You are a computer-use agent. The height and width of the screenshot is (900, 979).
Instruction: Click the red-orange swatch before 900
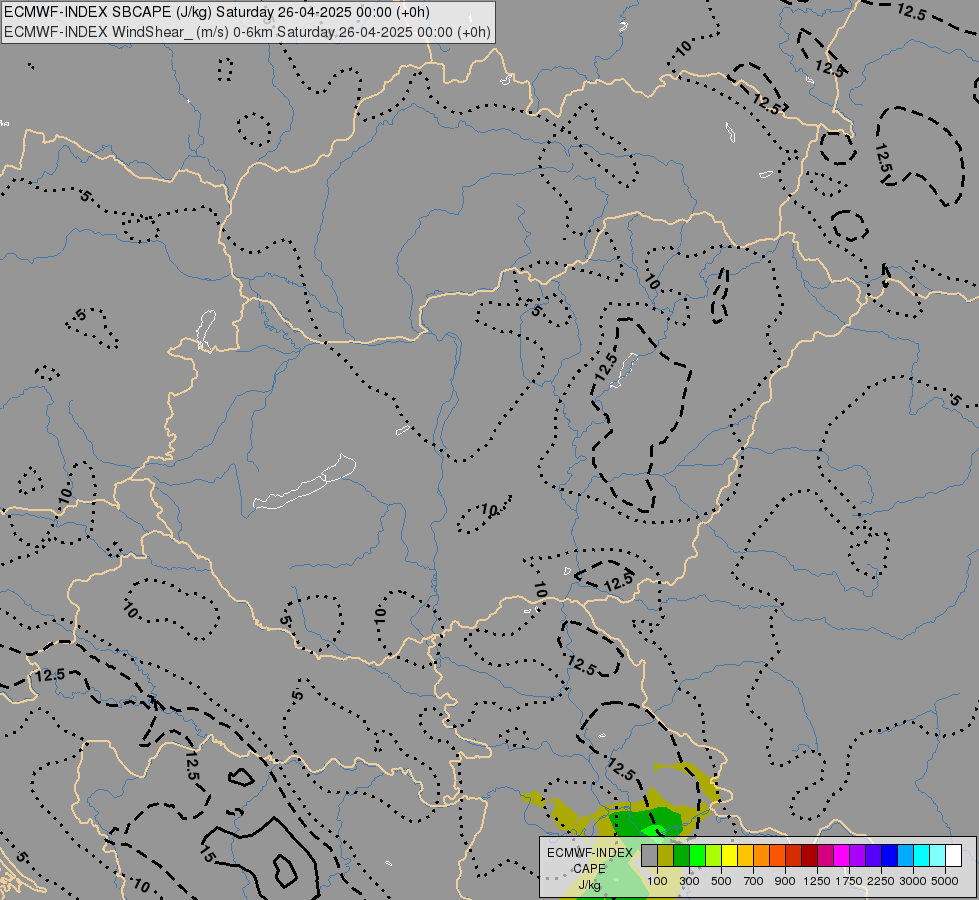click(x=777, y=856)
